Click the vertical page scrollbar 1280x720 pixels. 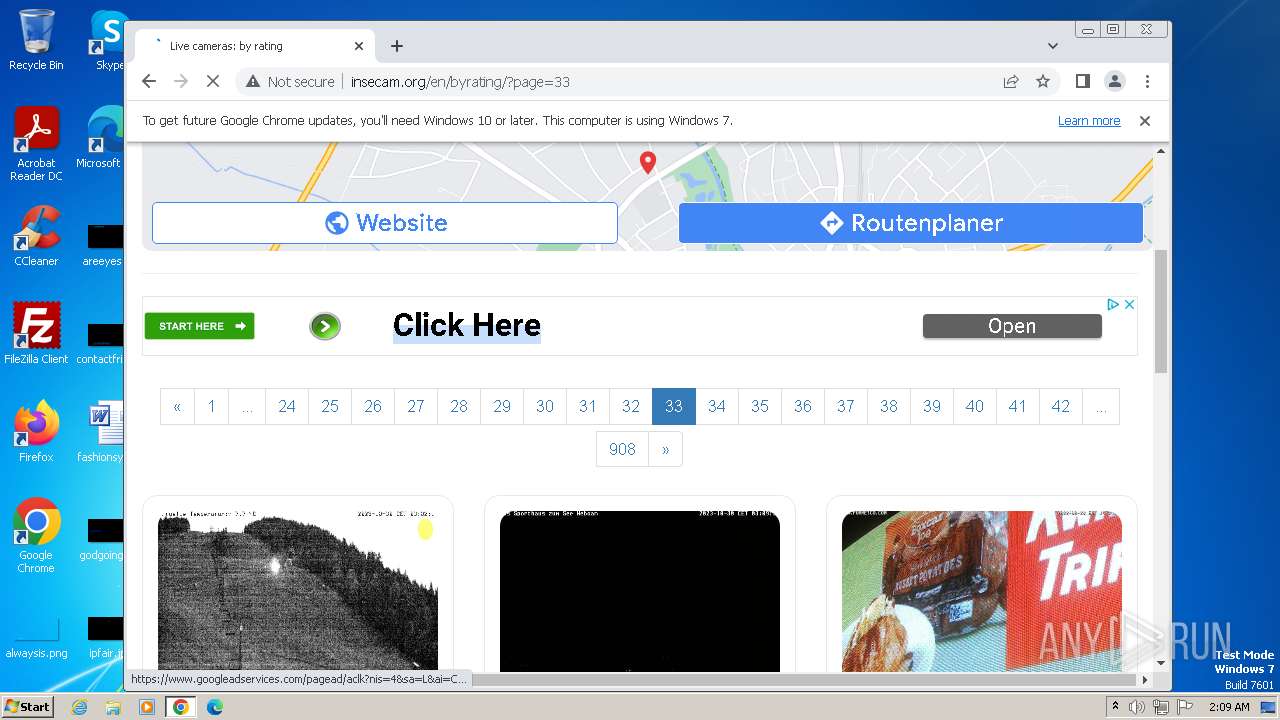[1161, 311]
